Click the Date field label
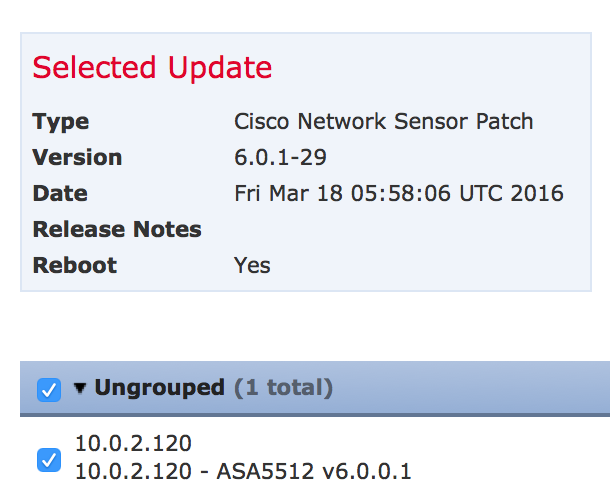Viewport: 610px width, 504px height. 60,194
